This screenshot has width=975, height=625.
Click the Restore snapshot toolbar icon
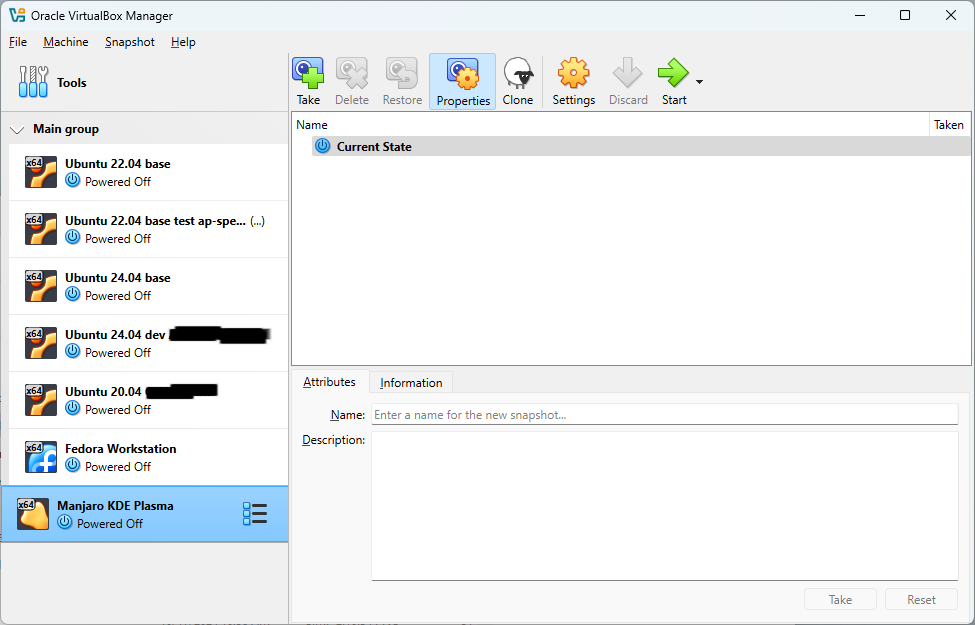coord(402,73)
